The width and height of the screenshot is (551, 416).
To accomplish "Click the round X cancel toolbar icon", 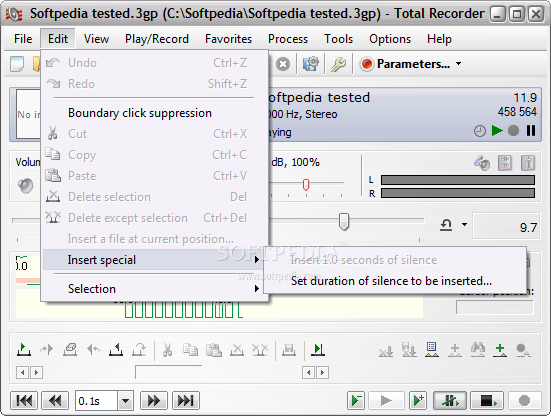I will point(283,64).
